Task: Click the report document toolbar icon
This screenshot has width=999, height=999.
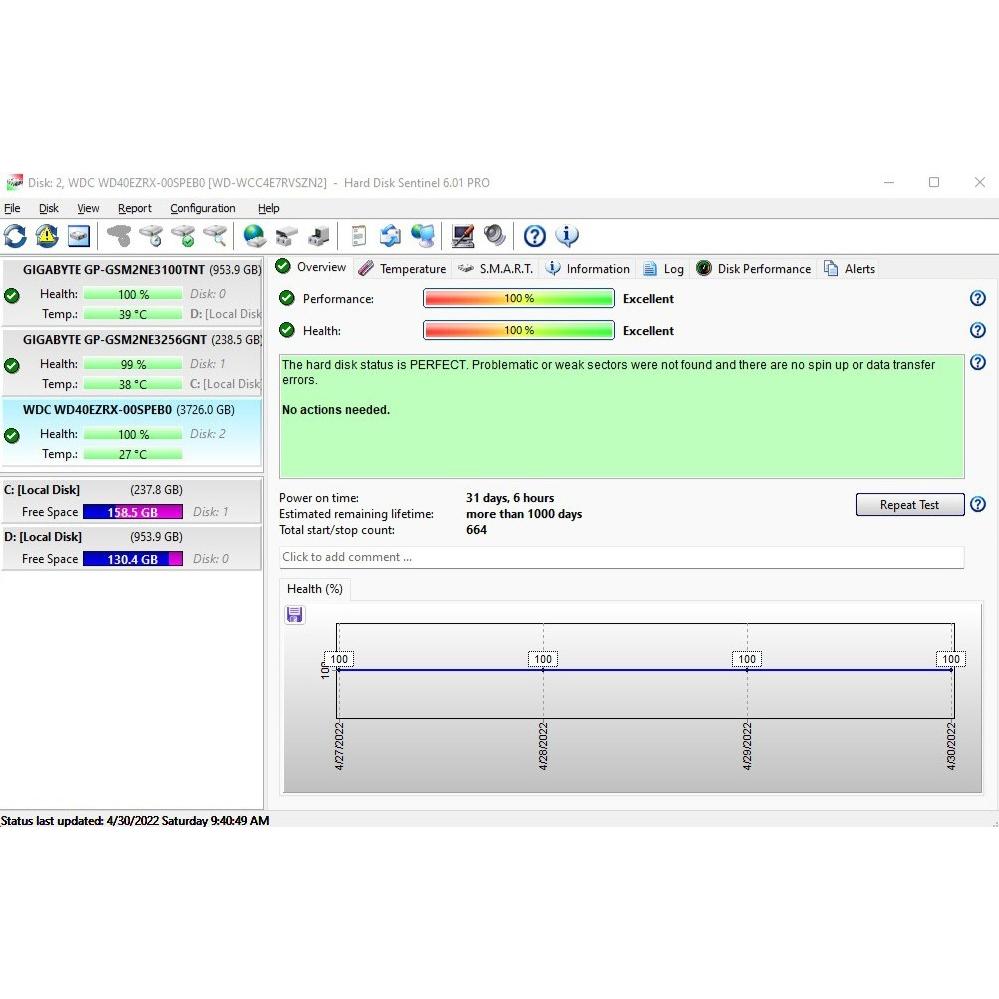Action: tap(359, 236)
